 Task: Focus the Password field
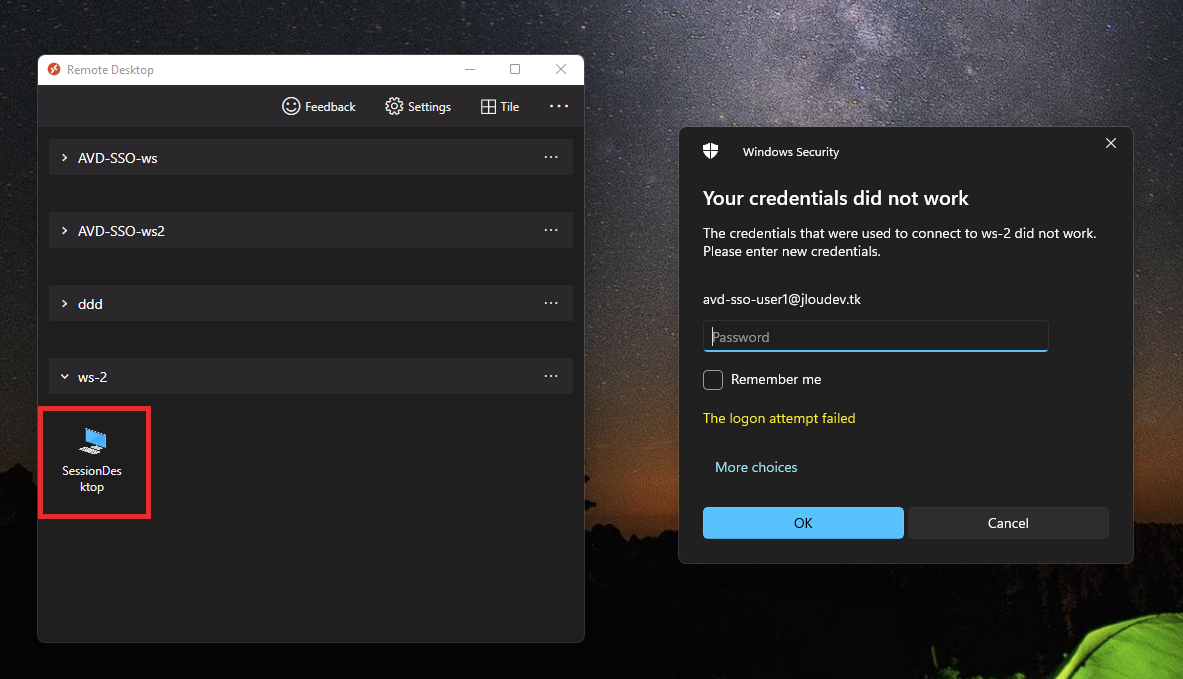(x=875, y=336)
